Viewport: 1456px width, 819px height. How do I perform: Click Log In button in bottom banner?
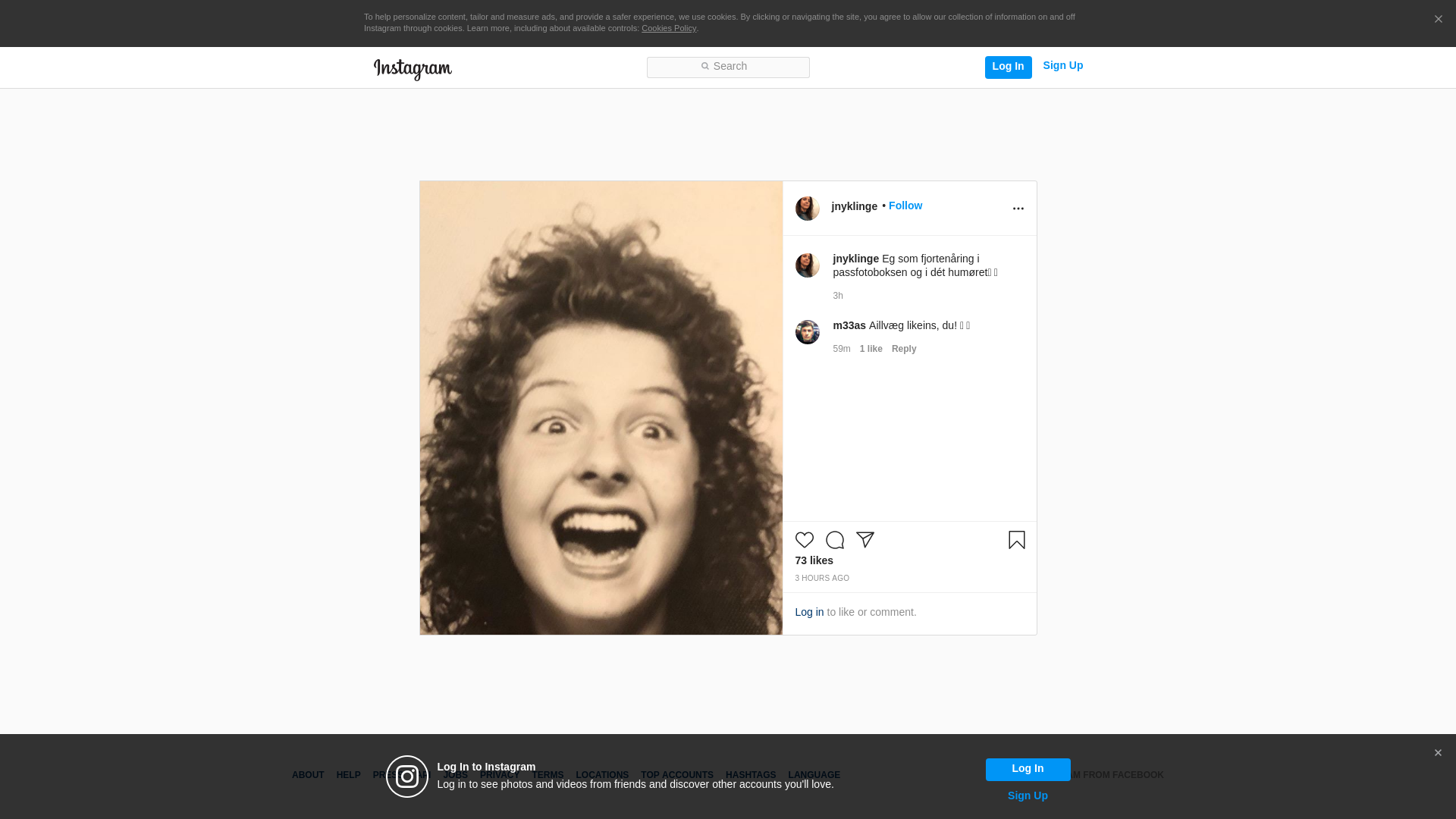(1028, 770)
